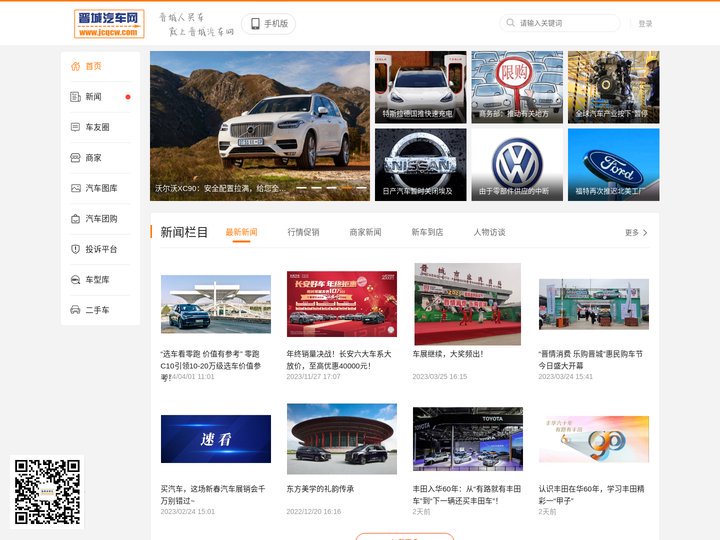The image size is (720, 540).
Task: Click the 车友圈 chat icon in sidebar
Action: tap(75, 127)
